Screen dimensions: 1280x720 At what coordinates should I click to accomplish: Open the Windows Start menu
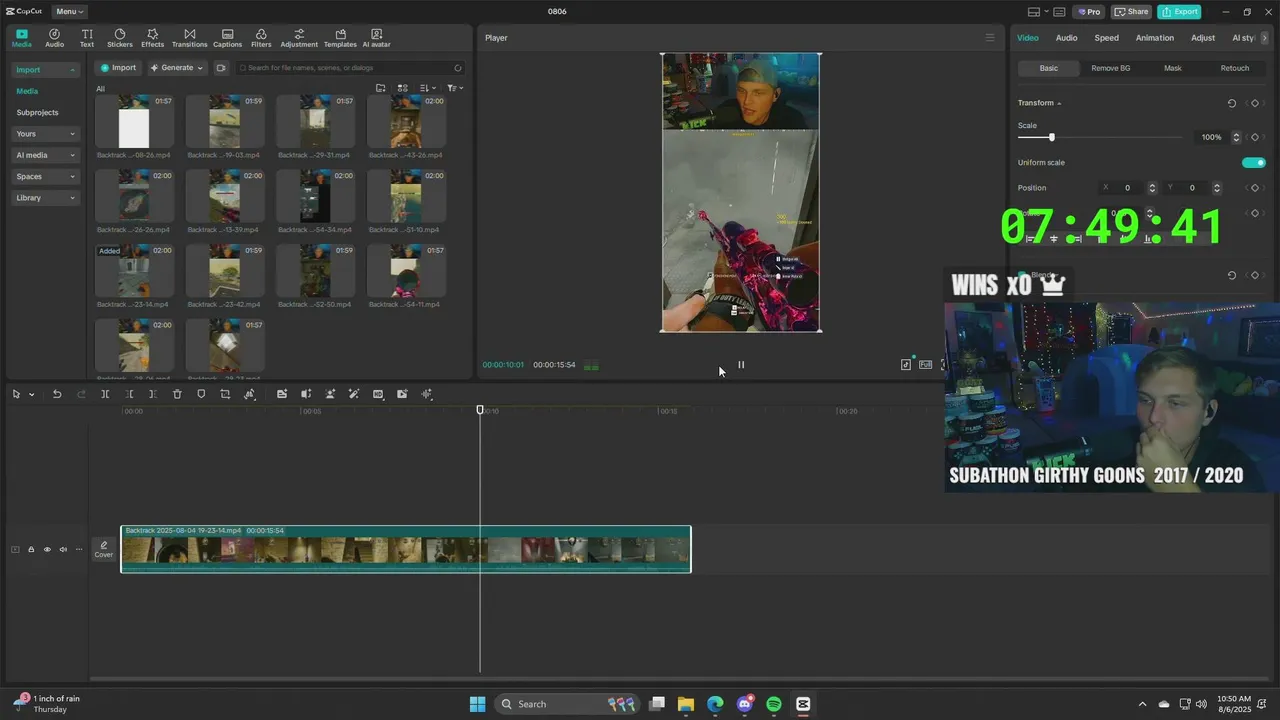pos(477,704)
